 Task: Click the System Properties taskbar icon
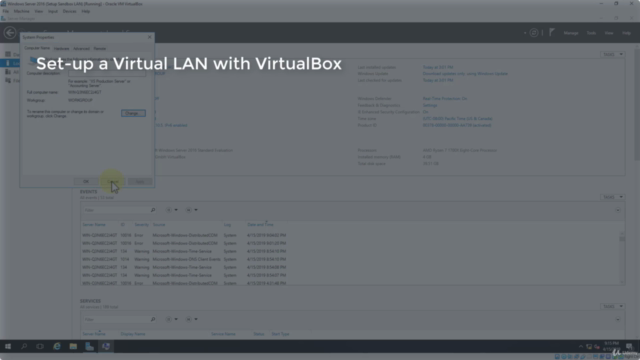(106, 347)
